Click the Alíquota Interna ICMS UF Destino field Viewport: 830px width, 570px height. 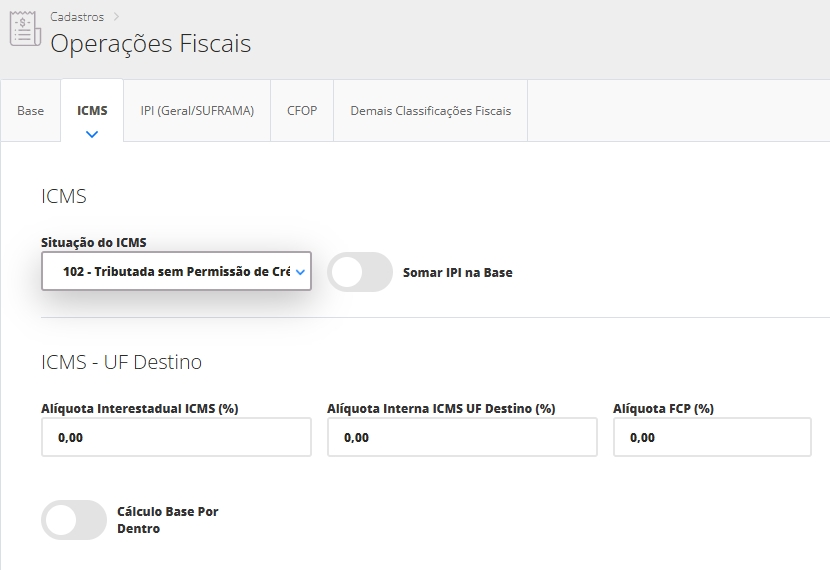coord(462,437)
